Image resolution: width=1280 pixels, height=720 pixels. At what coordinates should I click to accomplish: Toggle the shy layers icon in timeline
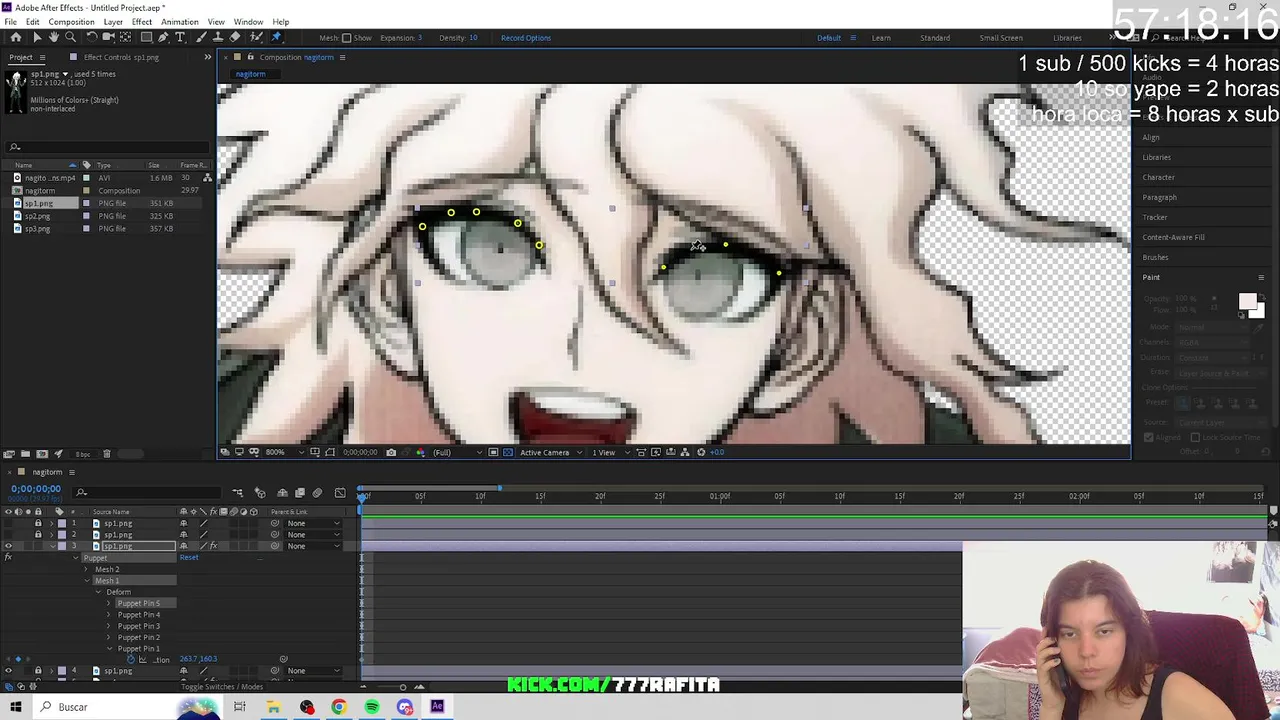click(282, 492)
